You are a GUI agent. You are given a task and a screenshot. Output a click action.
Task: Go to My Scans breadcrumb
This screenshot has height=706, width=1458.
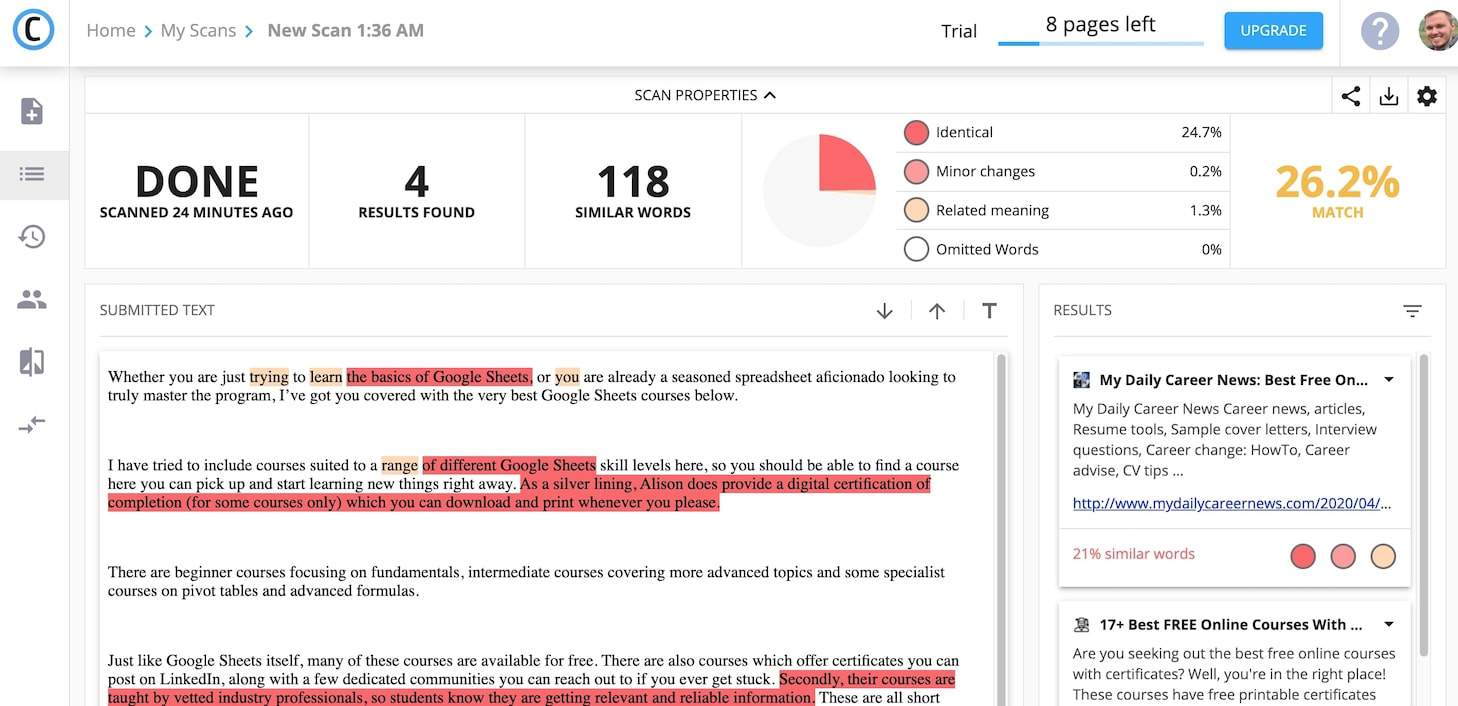point(198,31)
